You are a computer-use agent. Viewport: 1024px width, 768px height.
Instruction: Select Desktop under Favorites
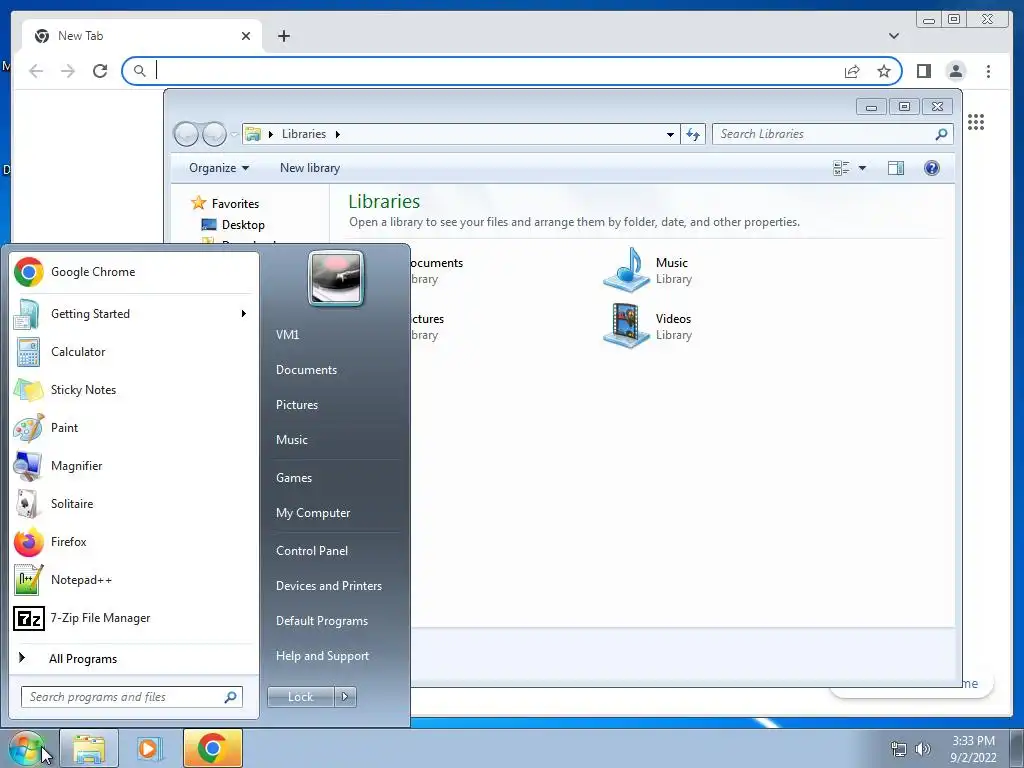point(233,225)
